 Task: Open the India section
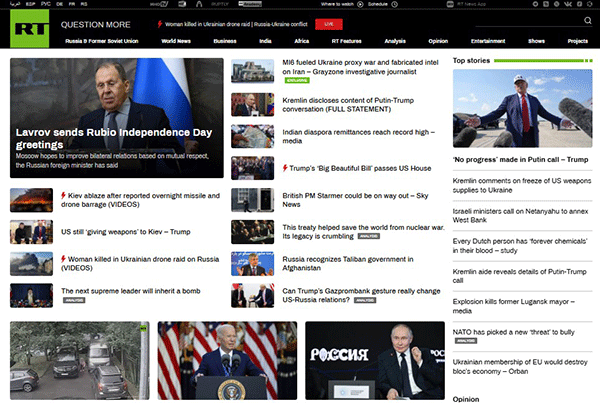coord(265,41)
